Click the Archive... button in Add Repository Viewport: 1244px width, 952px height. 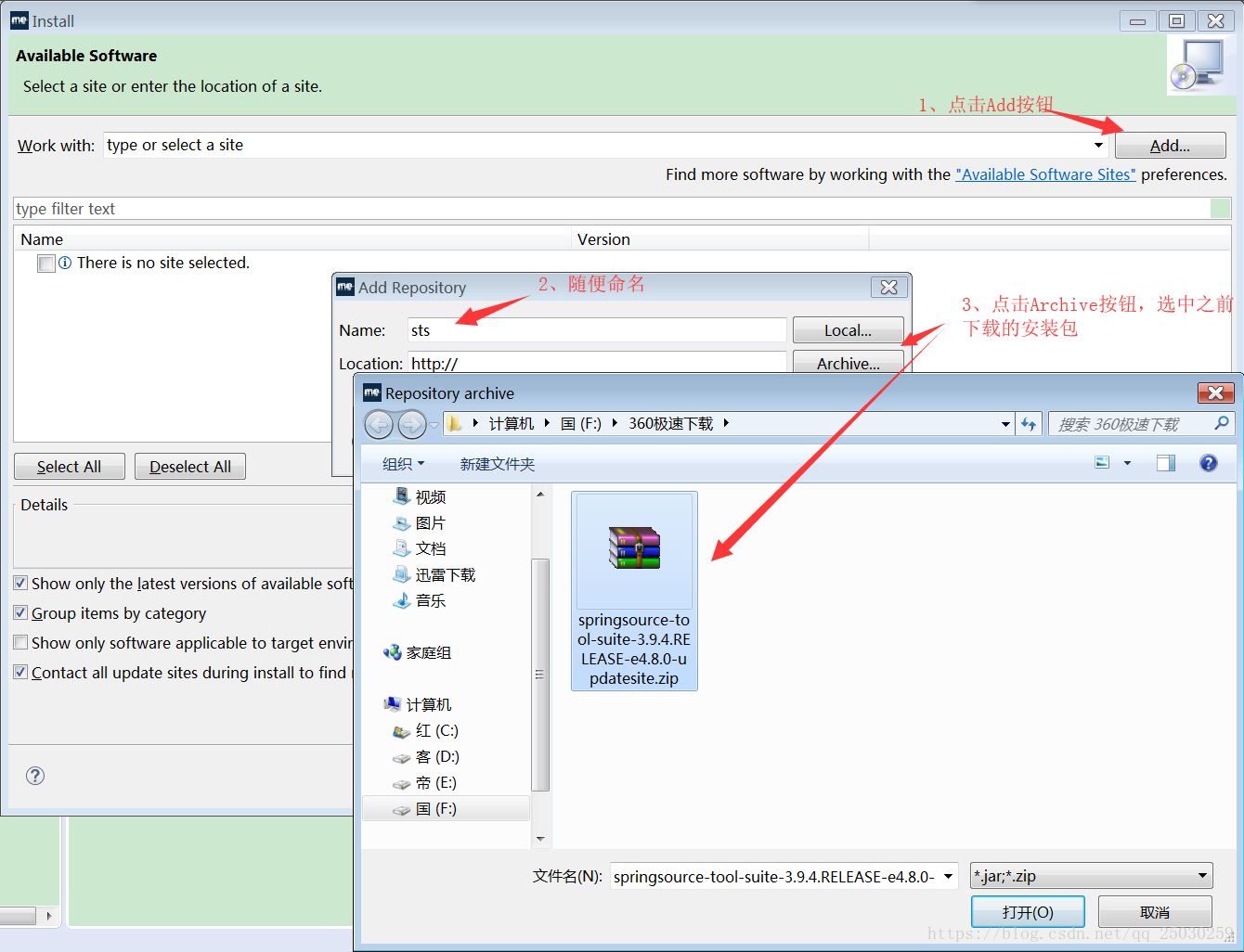(x=848, y=363)
